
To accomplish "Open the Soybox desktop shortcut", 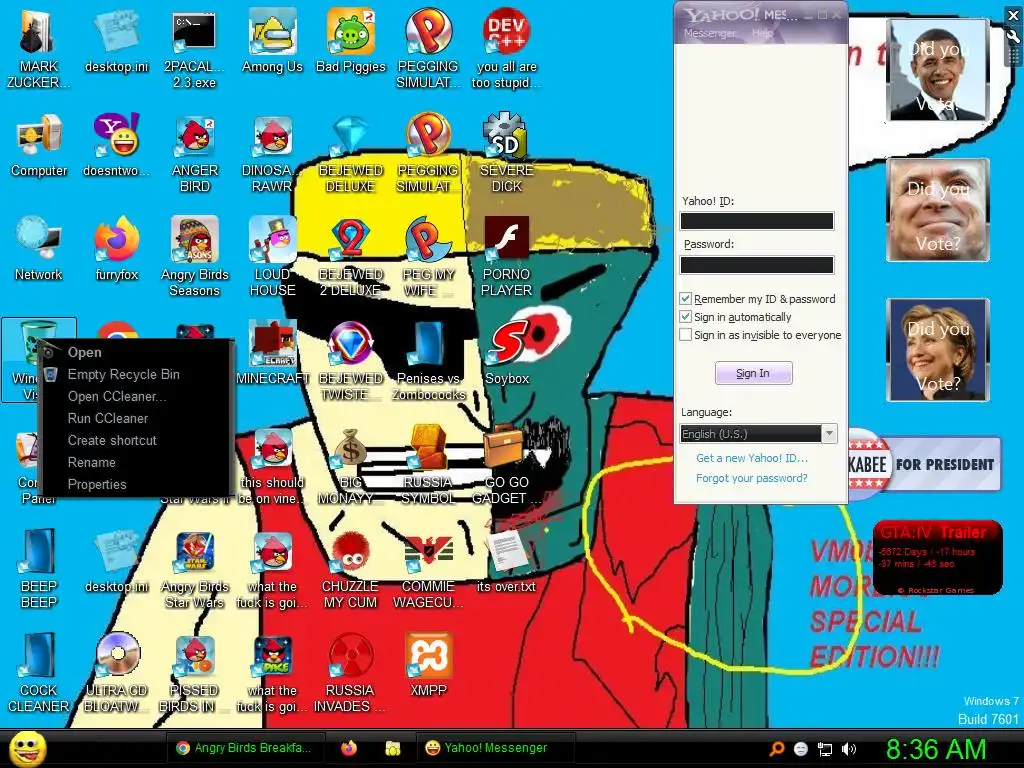I will pyautogui.click(x=507, y=353).
